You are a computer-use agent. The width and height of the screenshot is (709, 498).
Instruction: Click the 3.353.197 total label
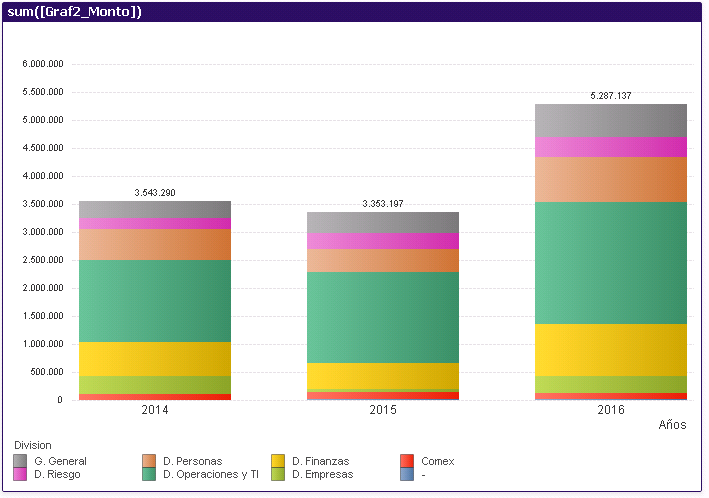(383, 204)
